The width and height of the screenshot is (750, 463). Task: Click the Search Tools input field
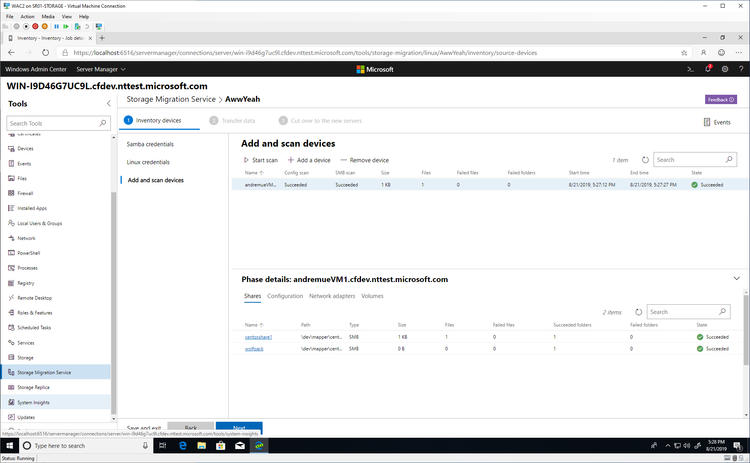pos(58,123)
